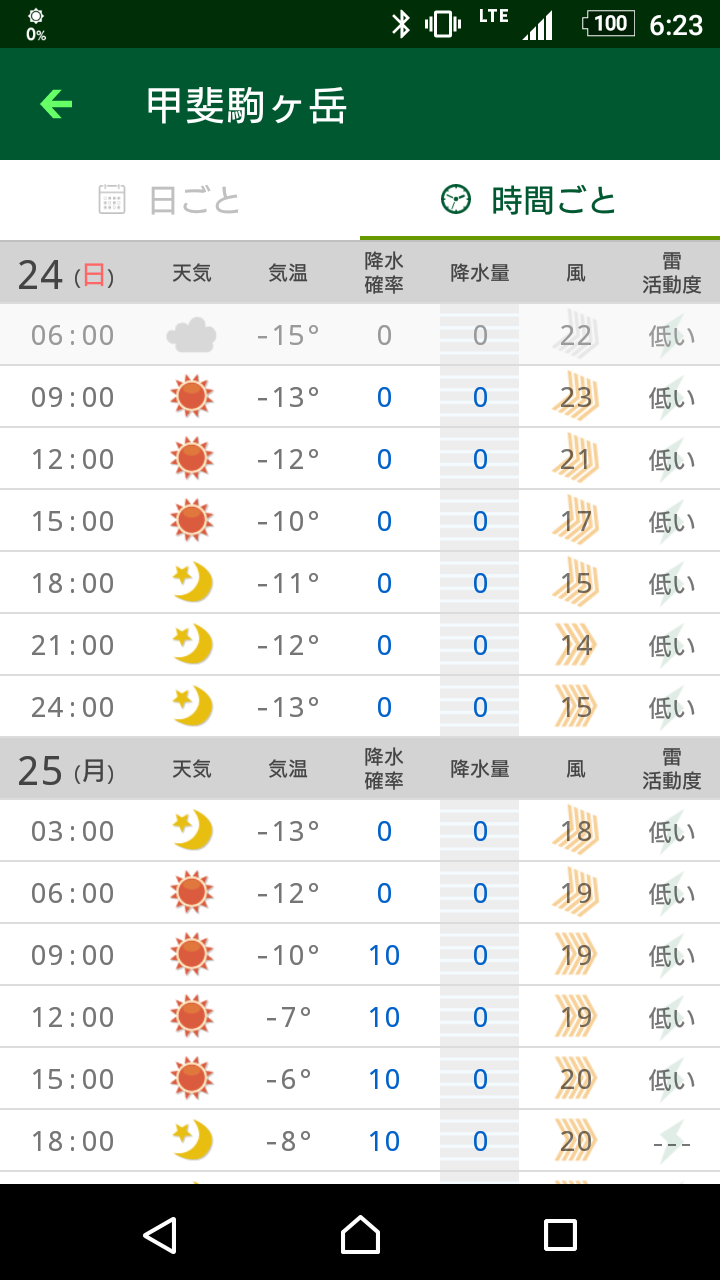
Task: Tap the lightning icon in the 12:00 row on the 24th
Action: click(671, 459)
